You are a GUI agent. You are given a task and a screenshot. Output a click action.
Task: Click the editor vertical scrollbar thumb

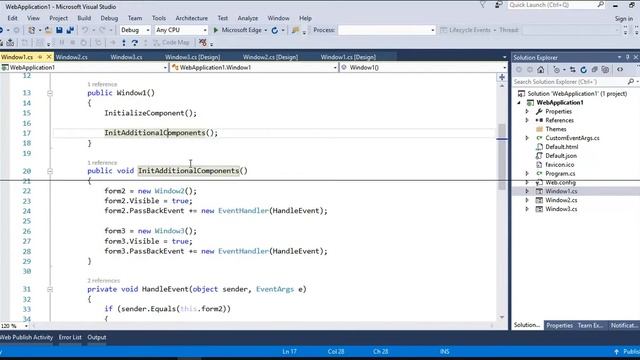pos(502,157)
